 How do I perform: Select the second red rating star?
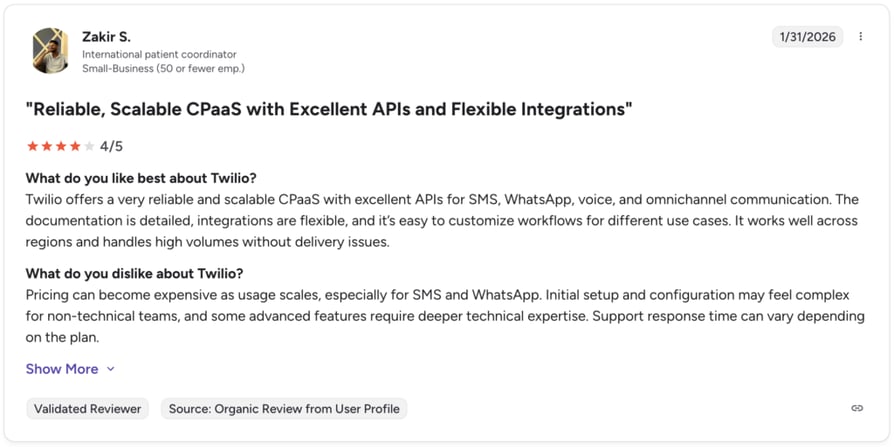[47, 147]
